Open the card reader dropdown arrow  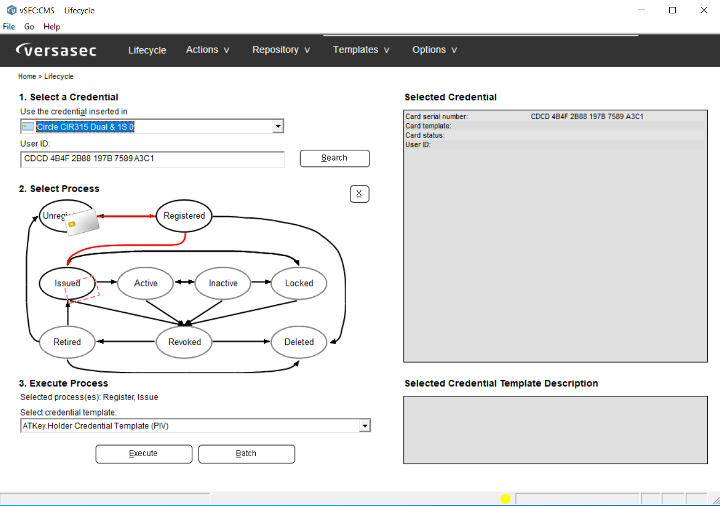pos(278,126)
